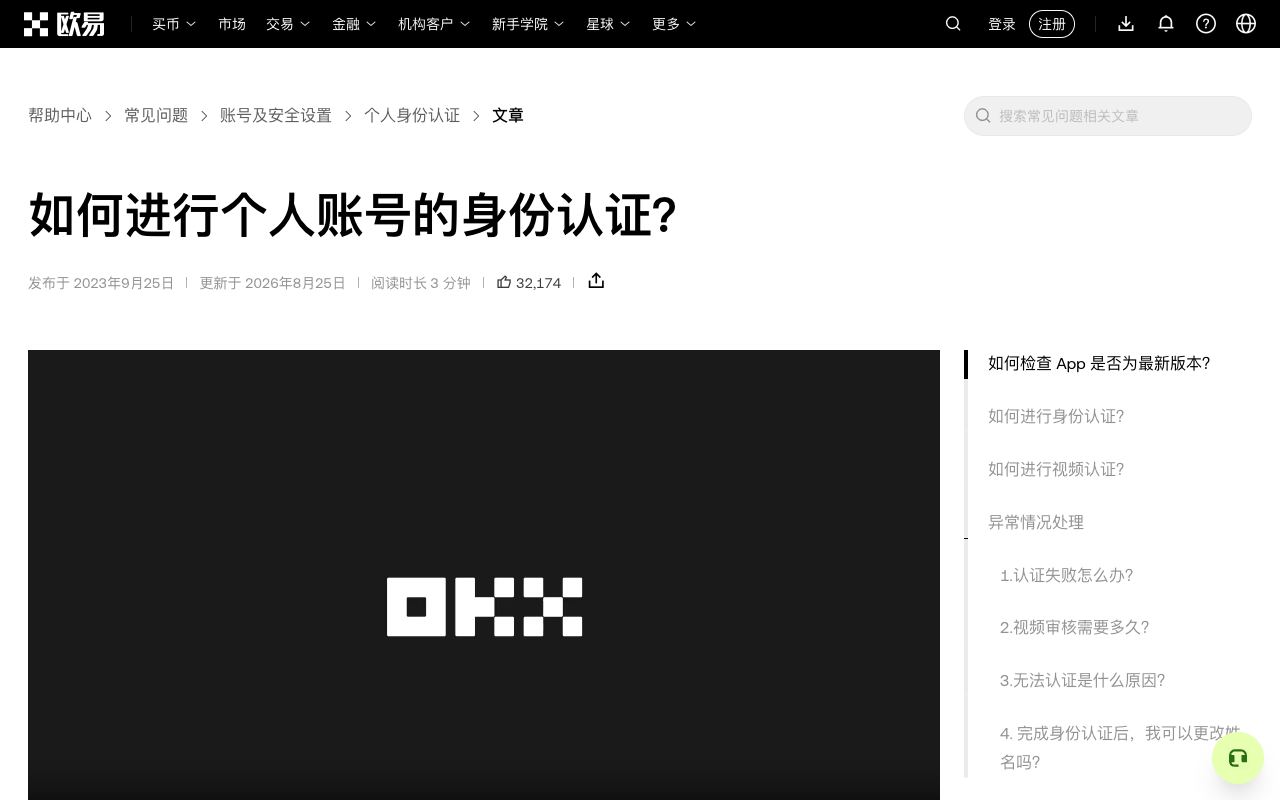Click the download app icon
1280x800 pixels.
1126,24
